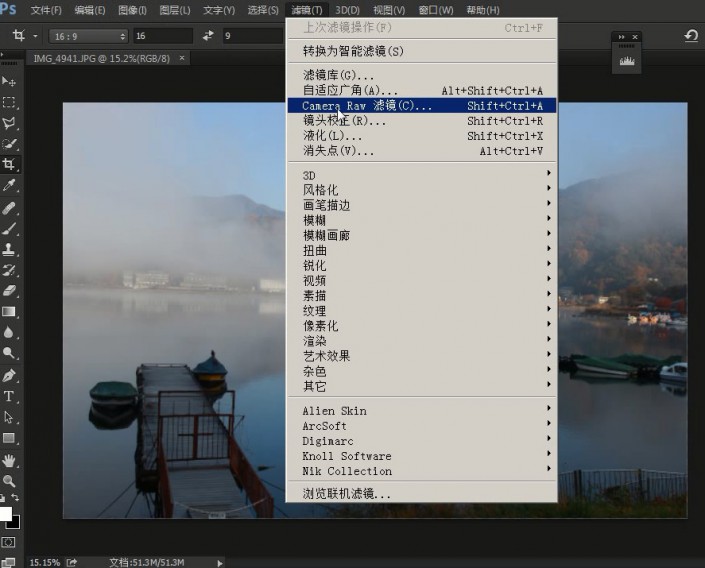
Task: Swap crop width and height values
Action: click(208, 36)
